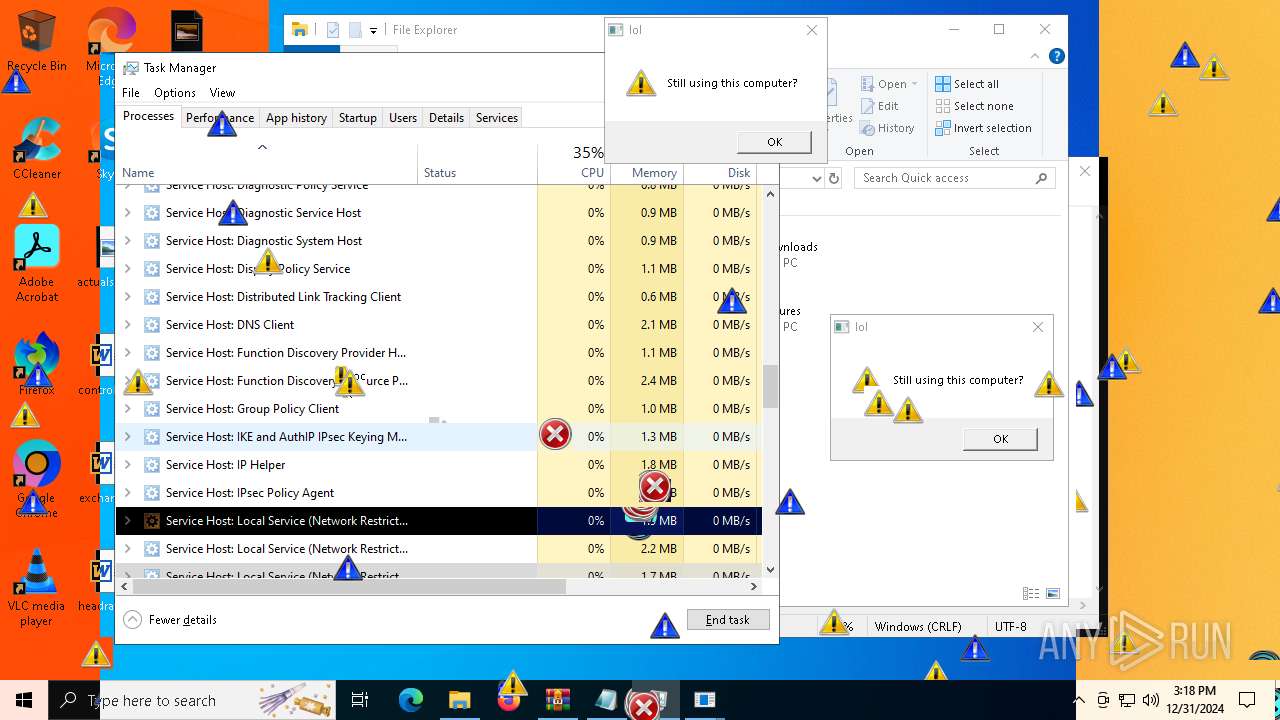Switch File Explorer to large icons view
The height and width of the screenshot is (720, 1280).
1052,593
